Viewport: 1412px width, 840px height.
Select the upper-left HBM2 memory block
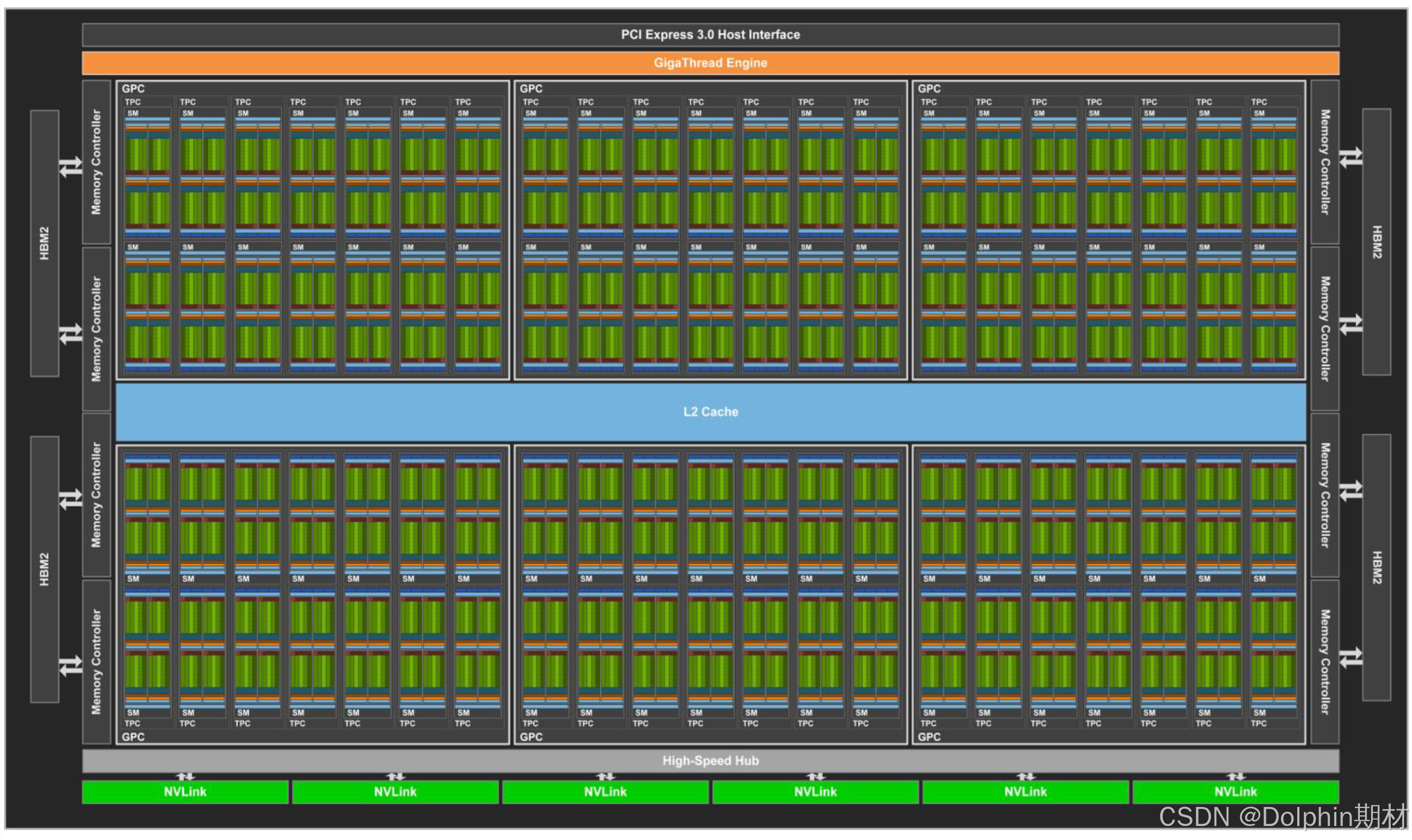coord(44,243)
